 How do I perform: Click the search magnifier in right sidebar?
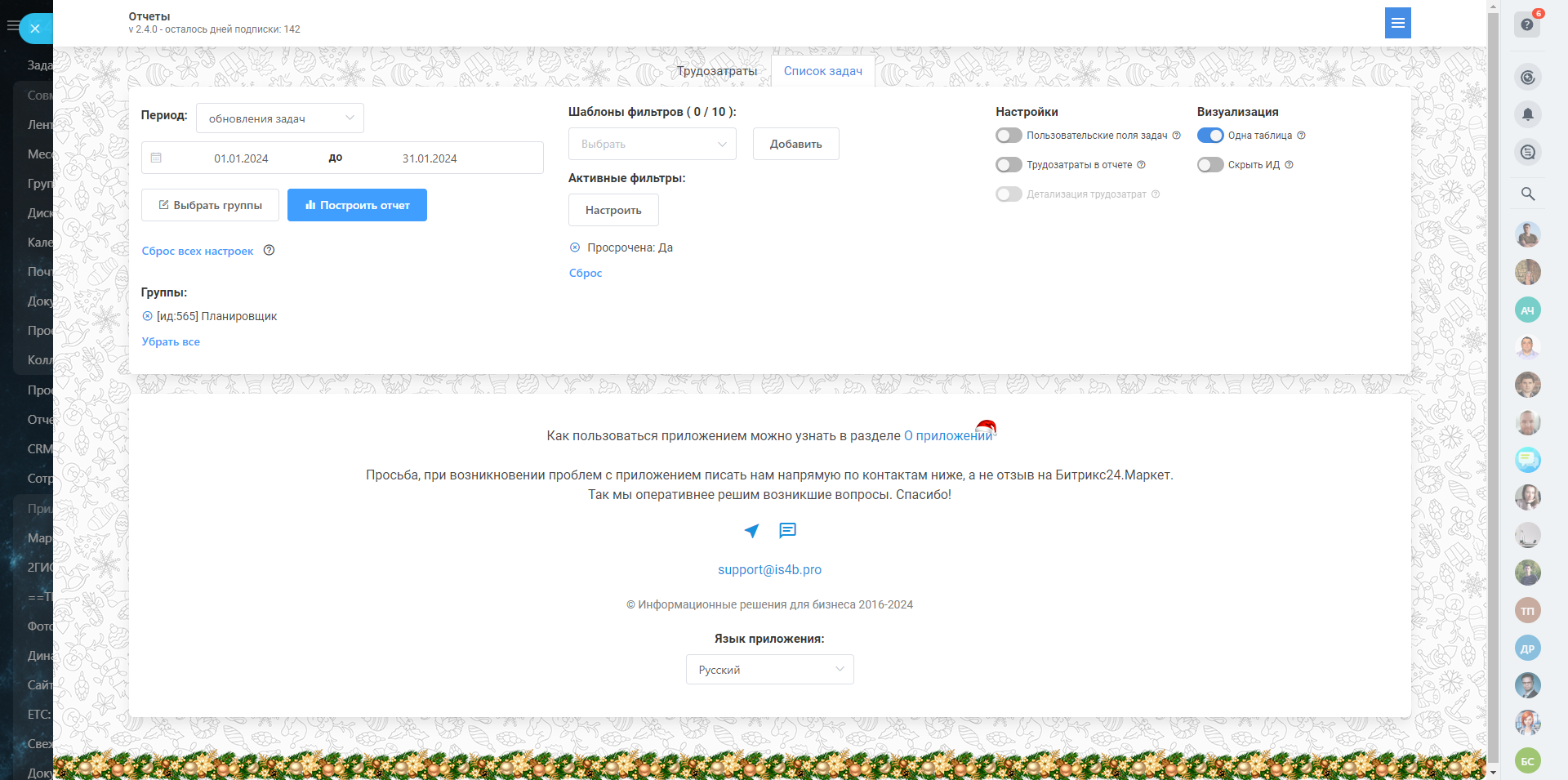point(1528,194)
